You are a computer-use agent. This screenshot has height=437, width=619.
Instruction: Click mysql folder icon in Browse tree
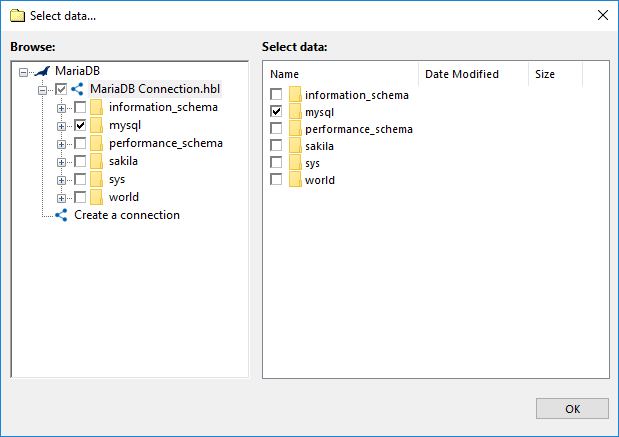(x=96, y=126)
